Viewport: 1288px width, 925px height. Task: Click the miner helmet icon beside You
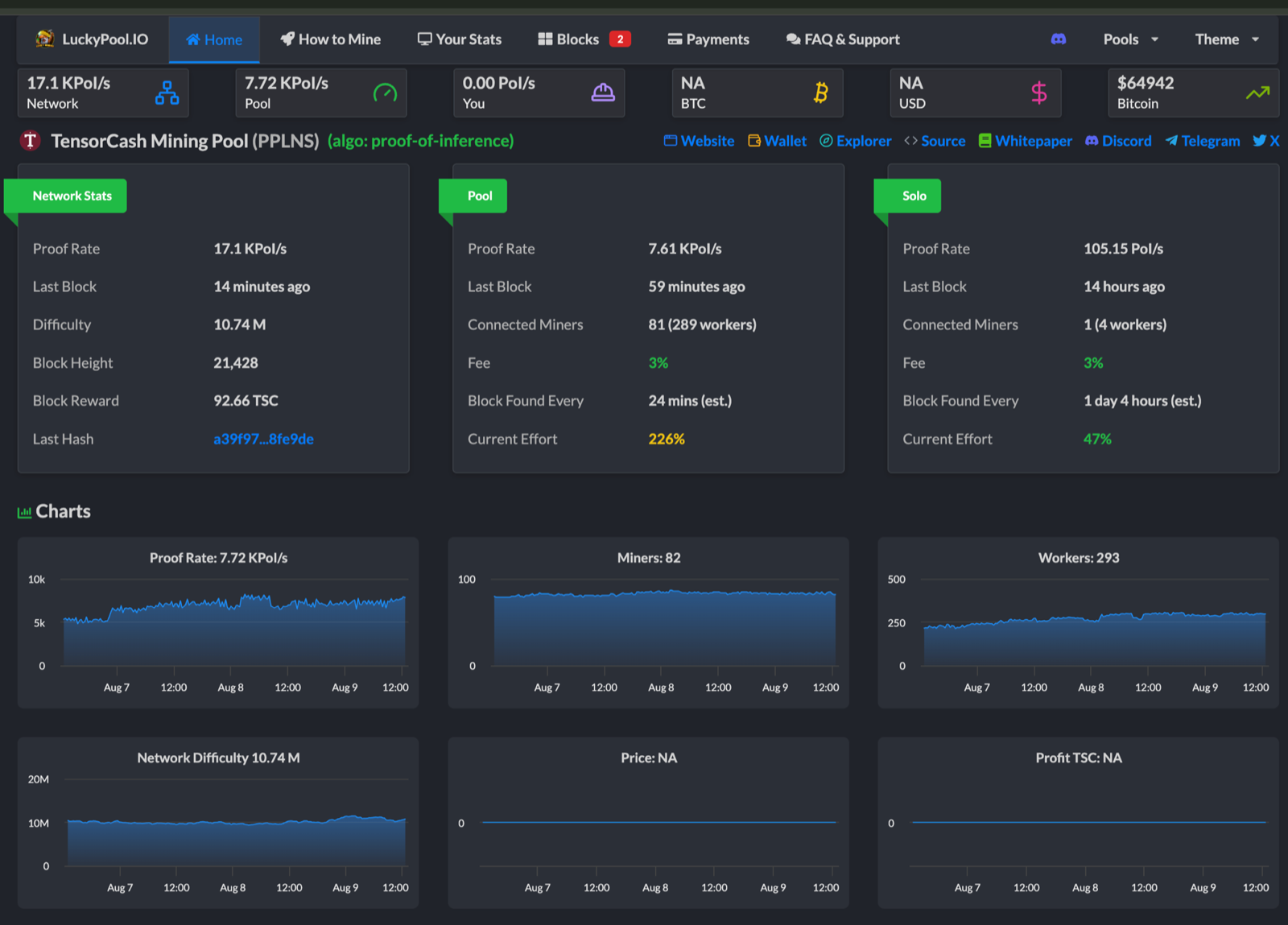click(603, 93)
